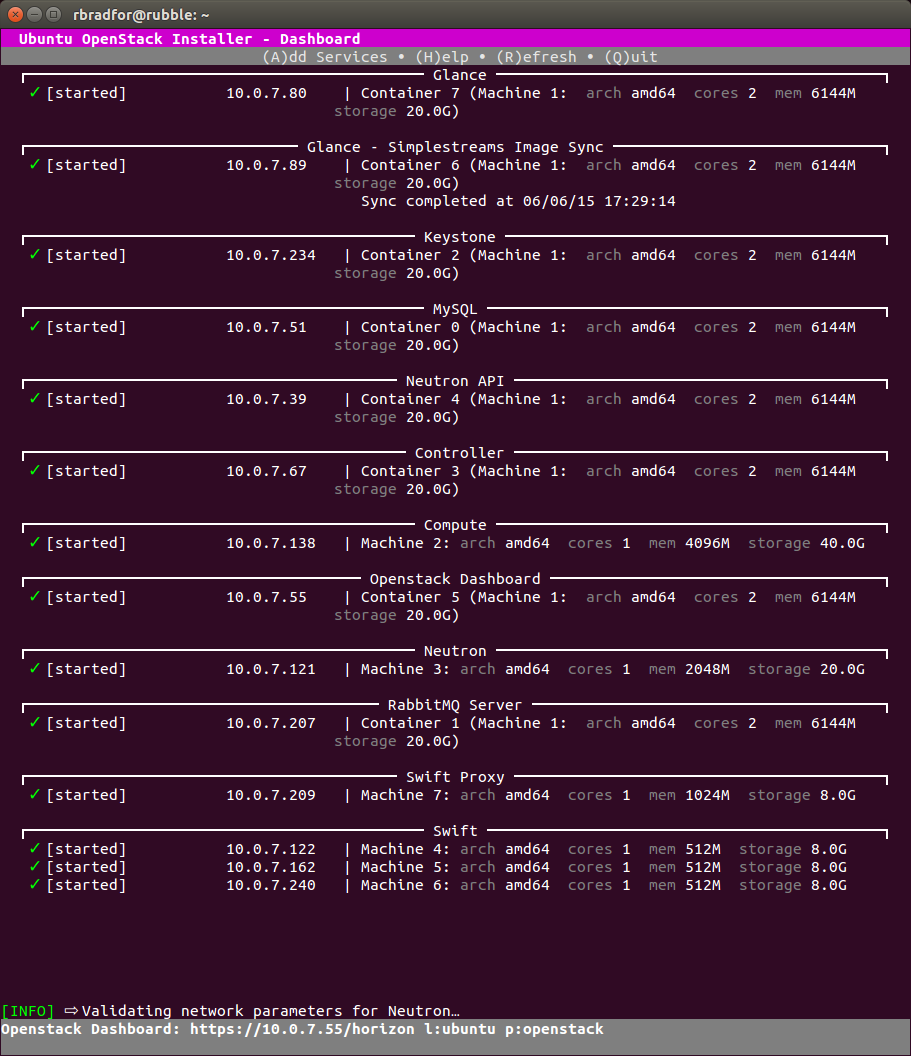Click the RabbitMQ Server section heading
Image resolution: width=911 pixels, height=1056 pixels.
click(x=455, y=705)
